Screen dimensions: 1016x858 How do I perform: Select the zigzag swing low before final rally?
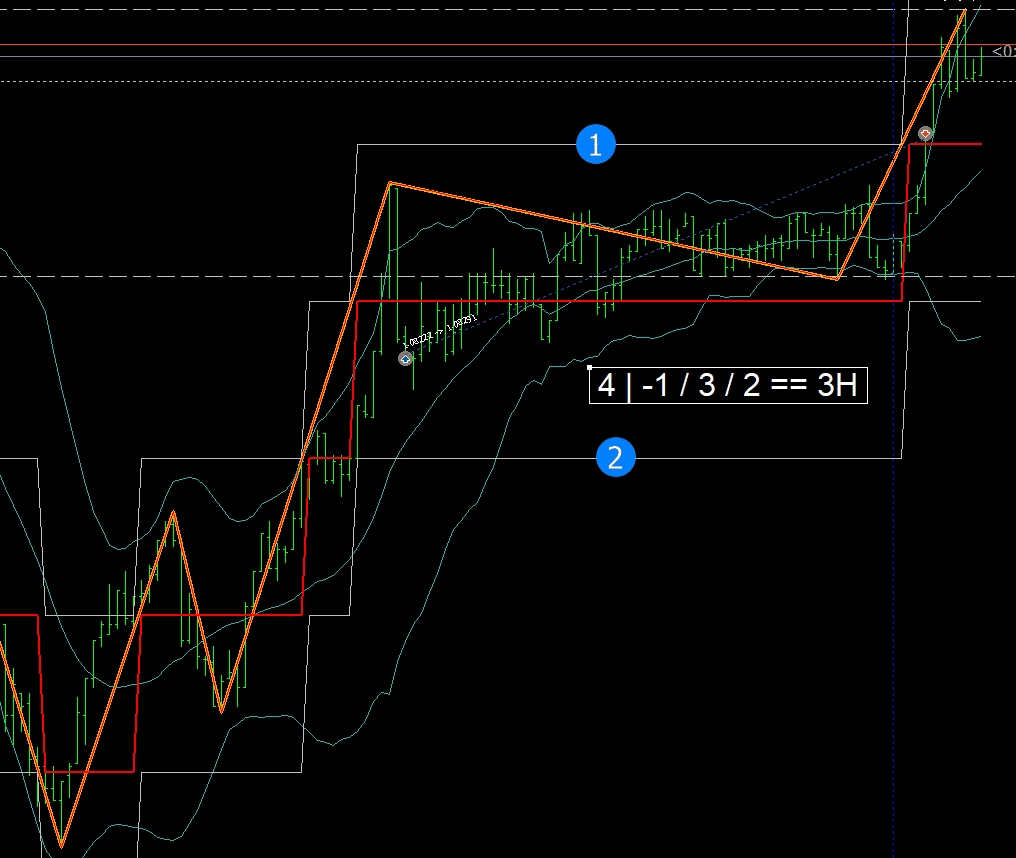coord(838,278)
